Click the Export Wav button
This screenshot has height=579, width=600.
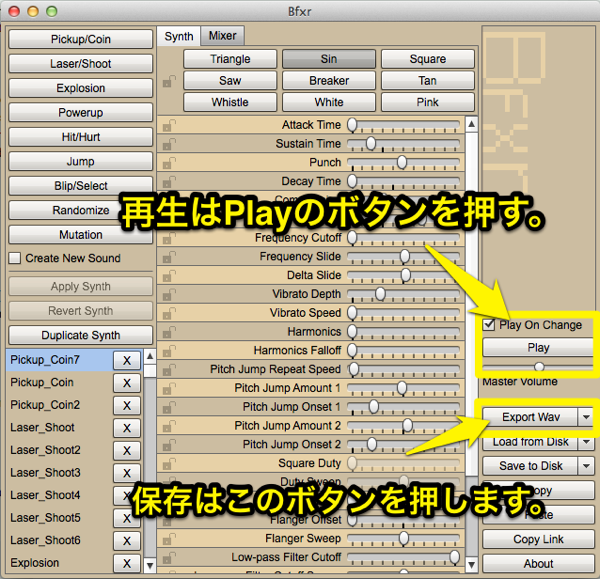(531, 417)
